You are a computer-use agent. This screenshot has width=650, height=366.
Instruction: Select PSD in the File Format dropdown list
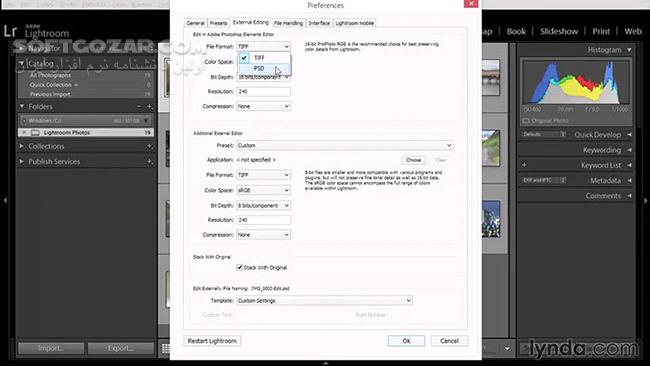[264, 68]
